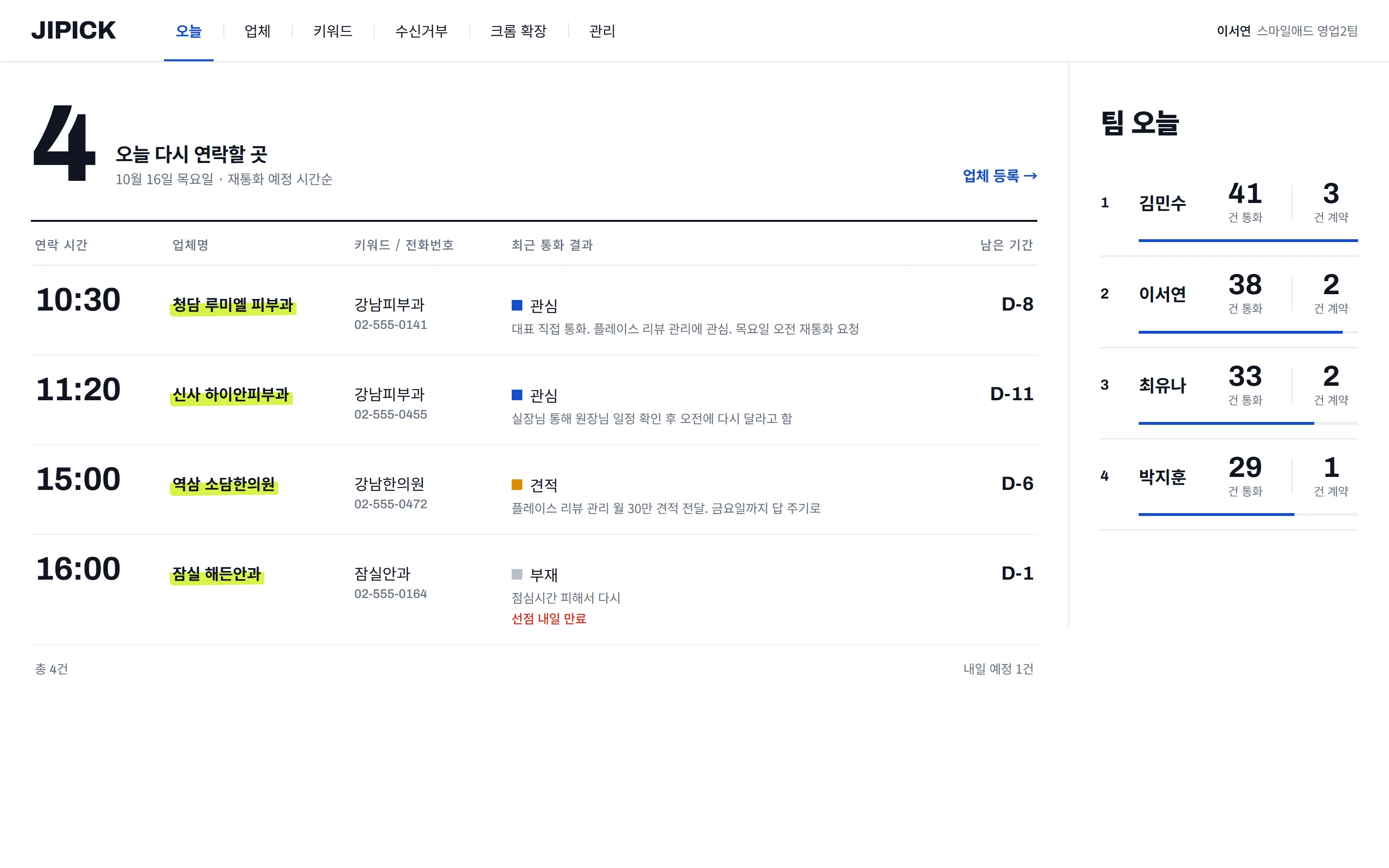Click 박지훈's progress bar
The image size is (1389, 868).
tap(1248, 515)
